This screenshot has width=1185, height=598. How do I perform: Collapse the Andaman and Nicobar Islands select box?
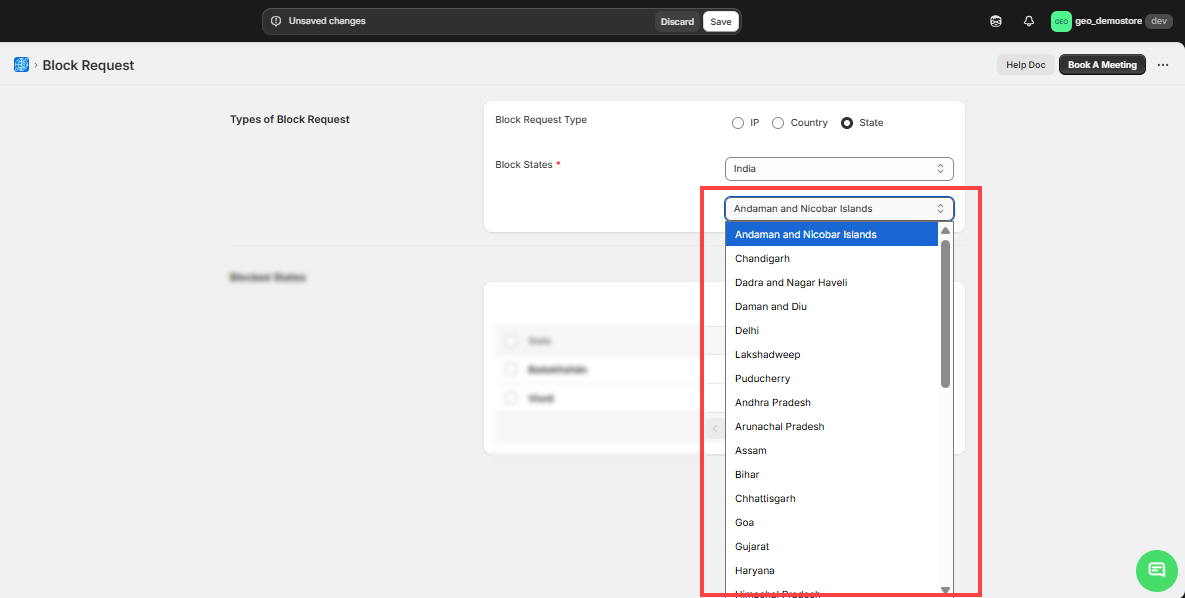pos(839,209)
